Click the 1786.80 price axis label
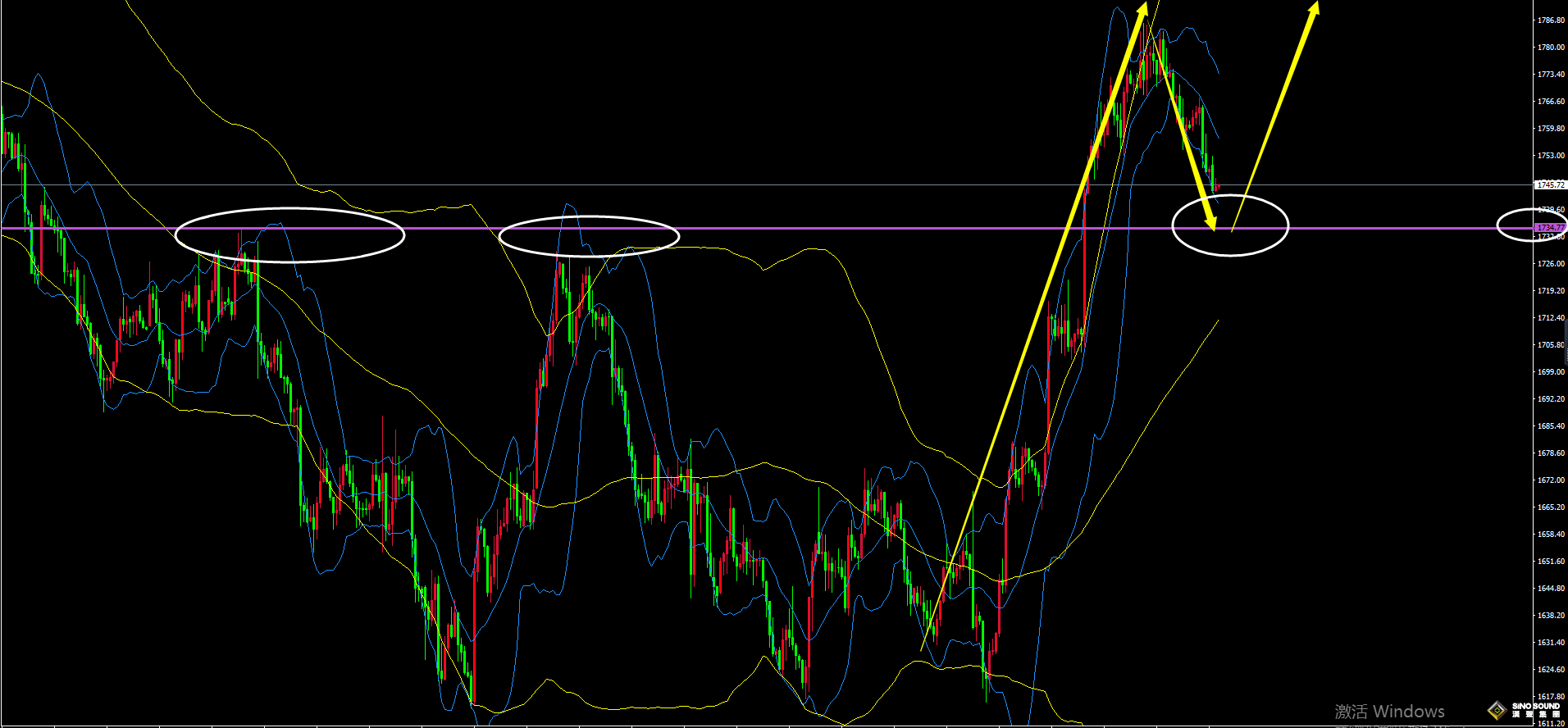The height and width of the screenshot is (728, 1568). pyautogui.click(x=1551, y=20)
